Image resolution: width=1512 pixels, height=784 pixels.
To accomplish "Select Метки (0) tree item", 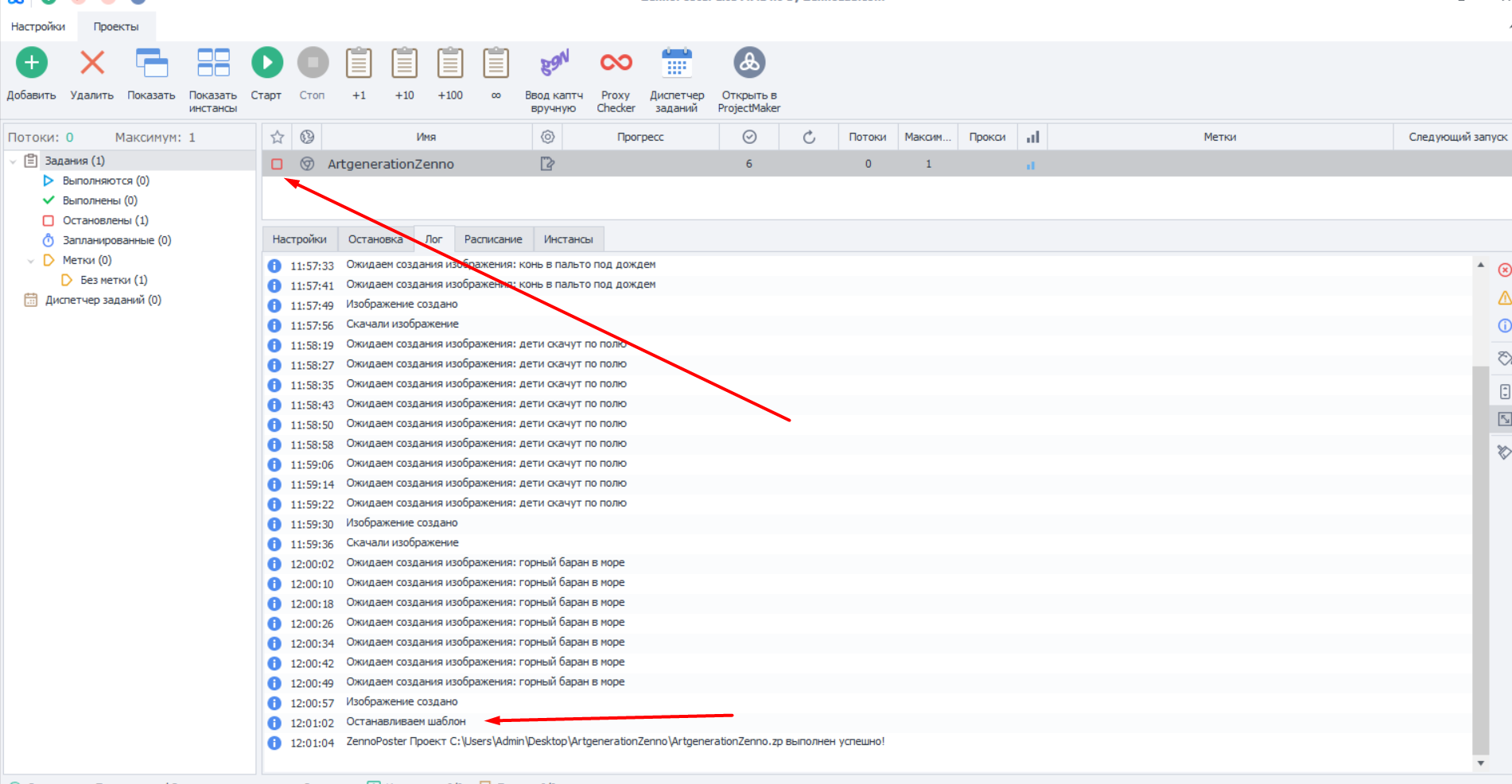I will [x=87, y=260].
